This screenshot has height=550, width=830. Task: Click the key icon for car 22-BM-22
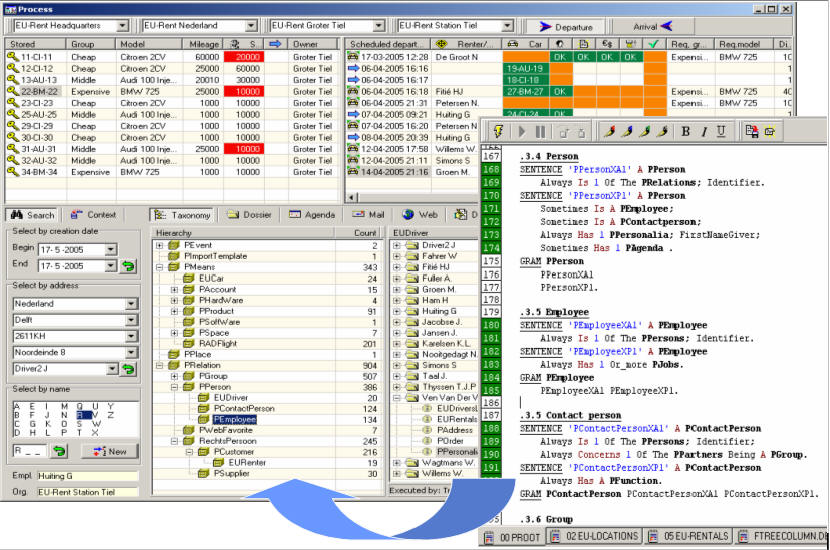coord(12,91)
